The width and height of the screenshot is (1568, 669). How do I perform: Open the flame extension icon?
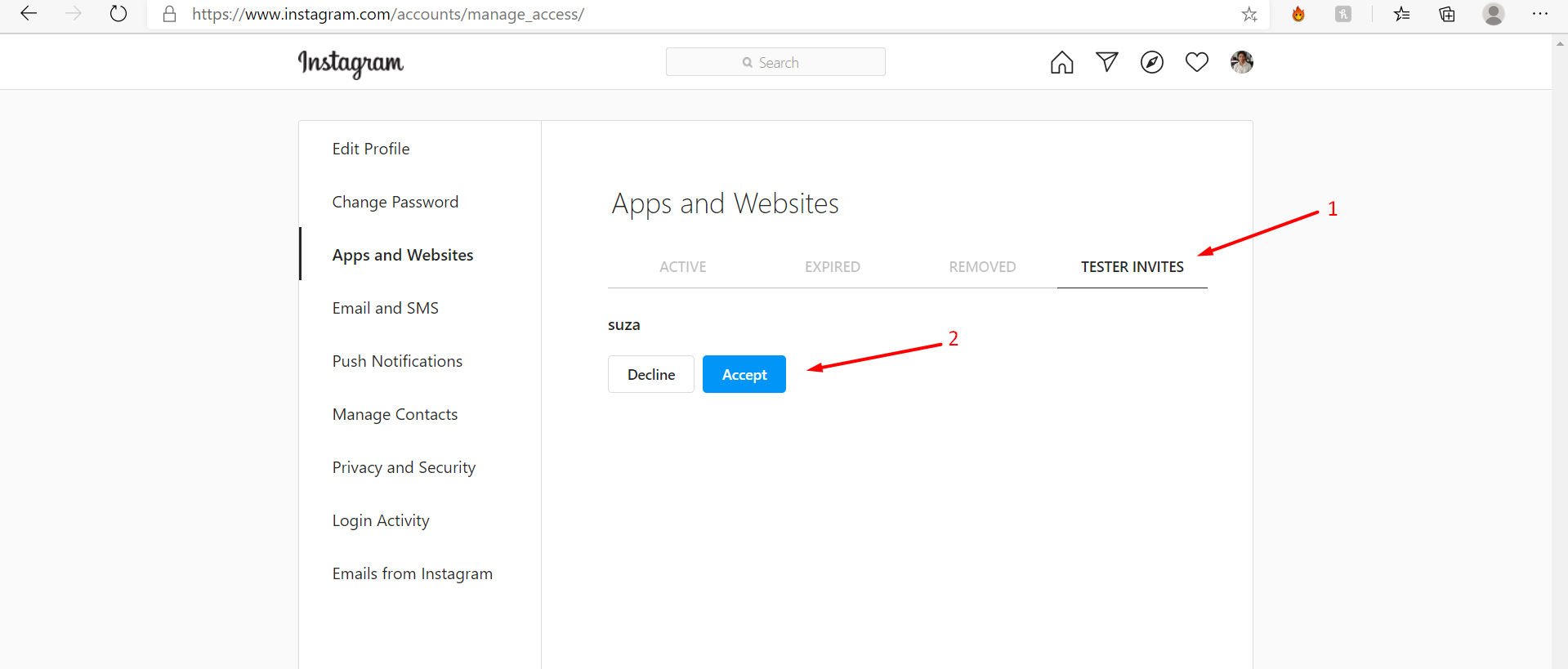pos(1298,14)
